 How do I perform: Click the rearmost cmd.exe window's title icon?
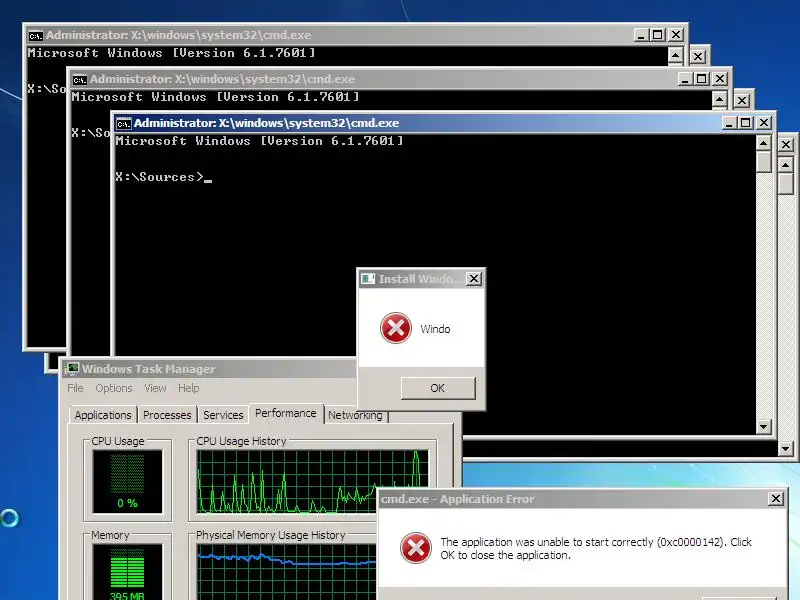pyautogui.click(x=36, y=36)
